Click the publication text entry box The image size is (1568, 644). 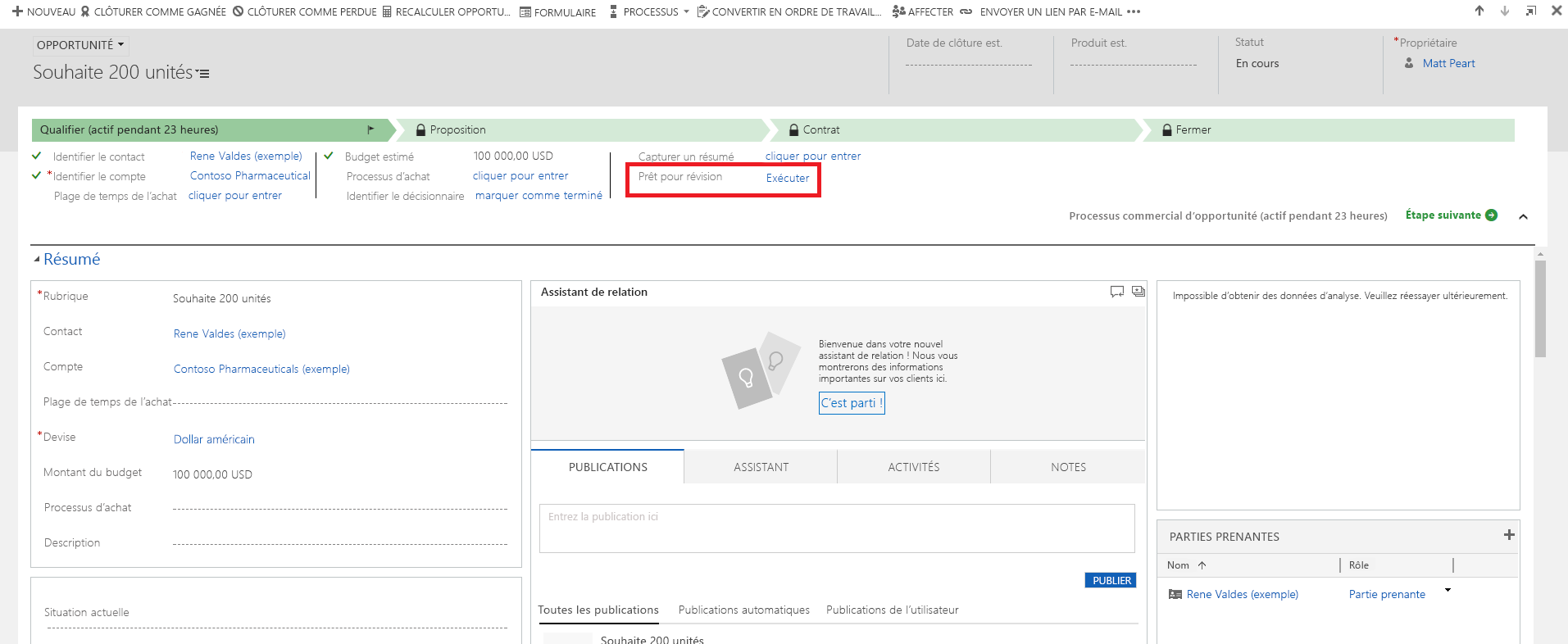tap(837, 528)
